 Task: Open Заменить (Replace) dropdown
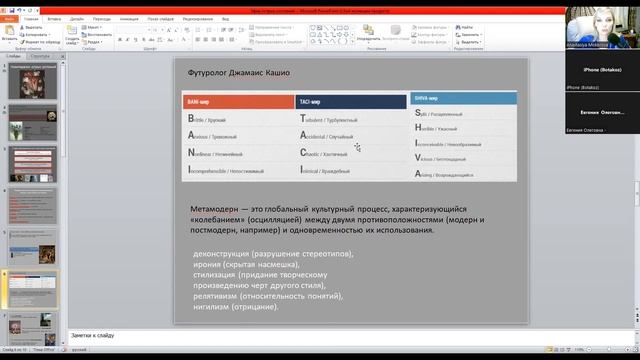tap(469, 35)
